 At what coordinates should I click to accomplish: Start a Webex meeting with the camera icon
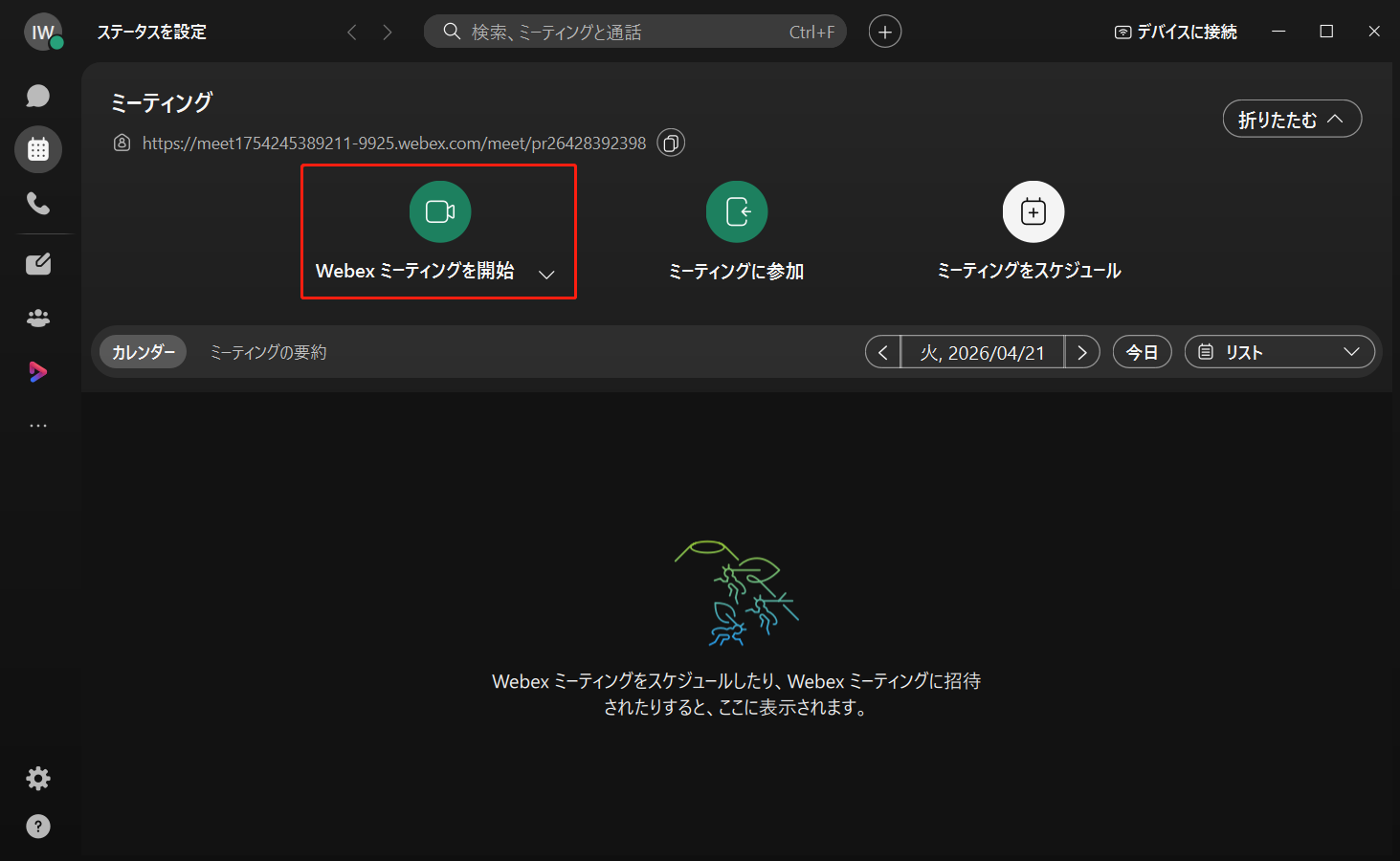tap(440, 211)
